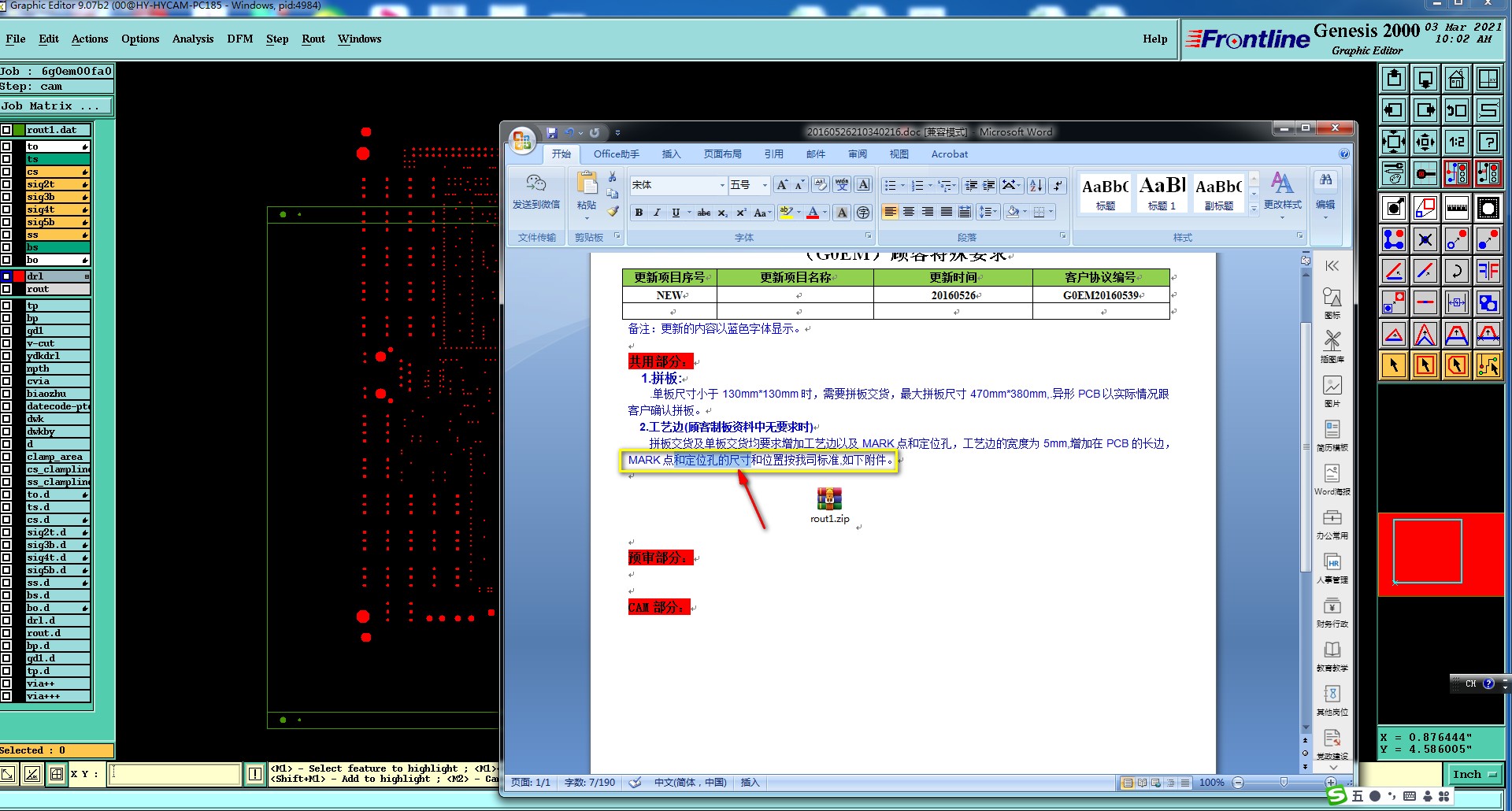Click the wrench tools options icon
This screenshot has height=811, width=1512.
(1393, 173)
